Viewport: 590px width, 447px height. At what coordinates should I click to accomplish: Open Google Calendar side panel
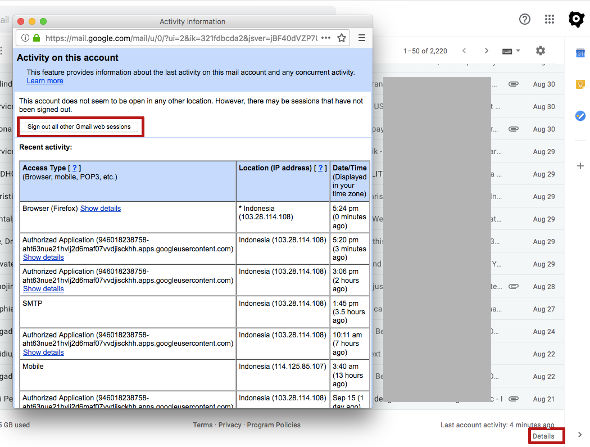[x=580, y=53]
